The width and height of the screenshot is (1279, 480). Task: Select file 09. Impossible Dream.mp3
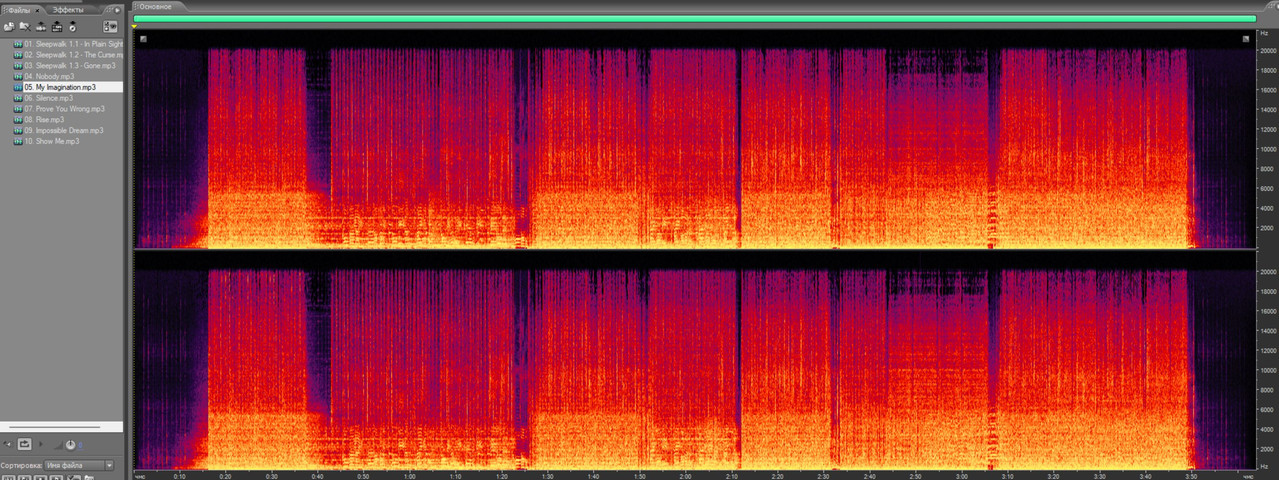pos(66,130)
